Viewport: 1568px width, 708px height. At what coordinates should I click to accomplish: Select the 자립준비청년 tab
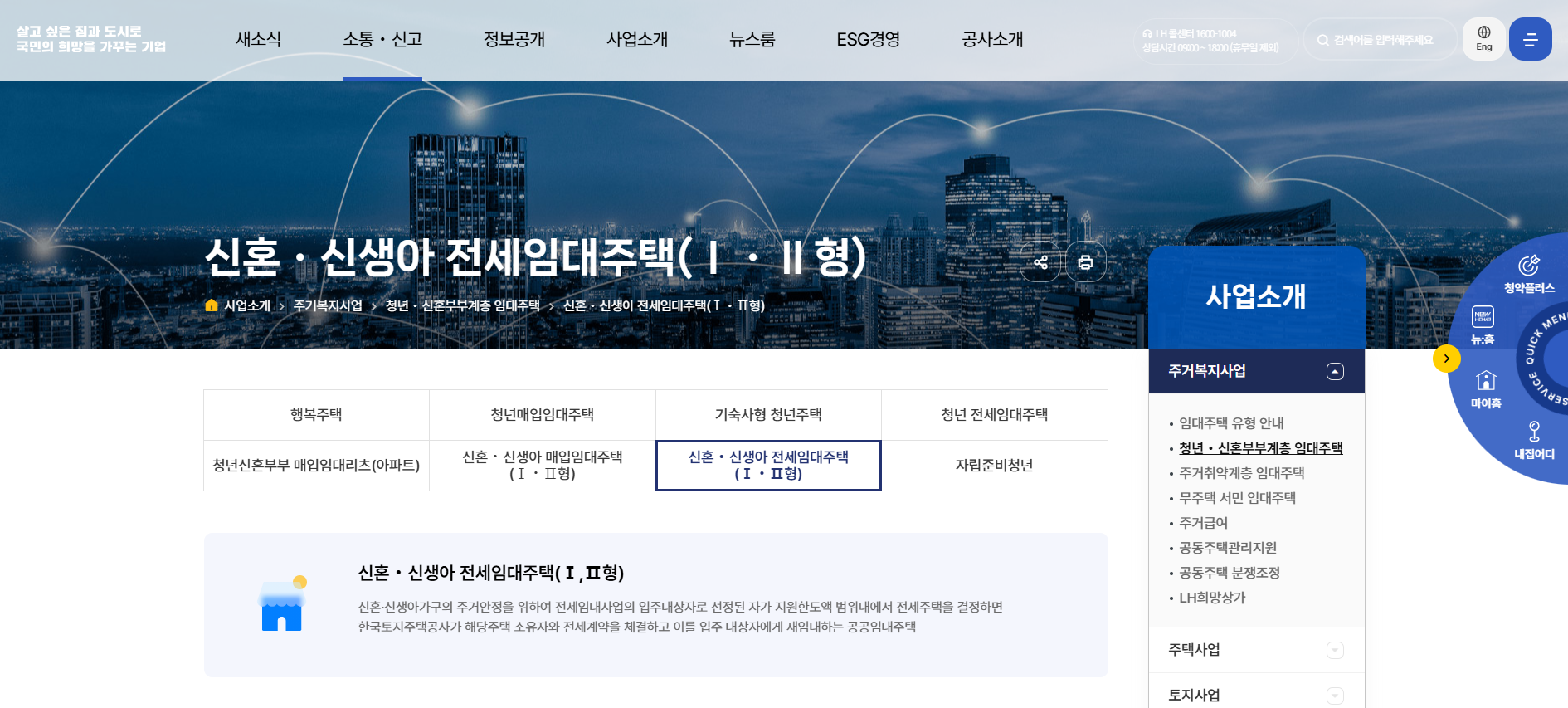click(995, 466)
